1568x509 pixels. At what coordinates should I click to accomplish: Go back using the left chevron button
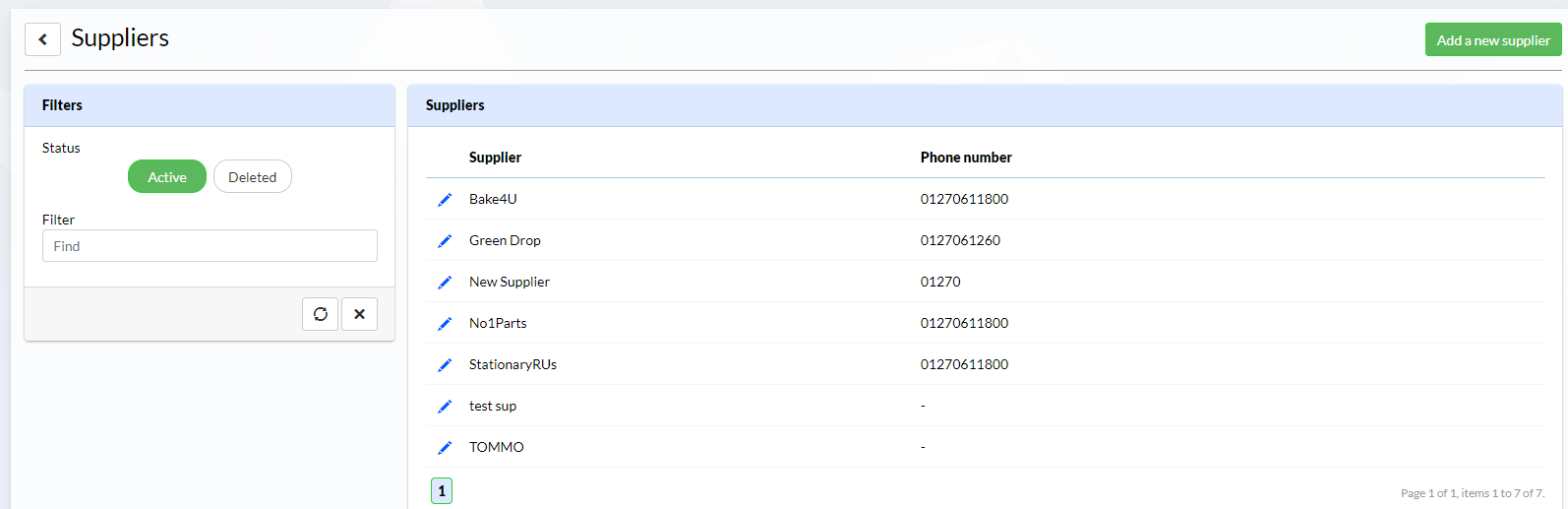pyautogui.click(x=42, y=39)
